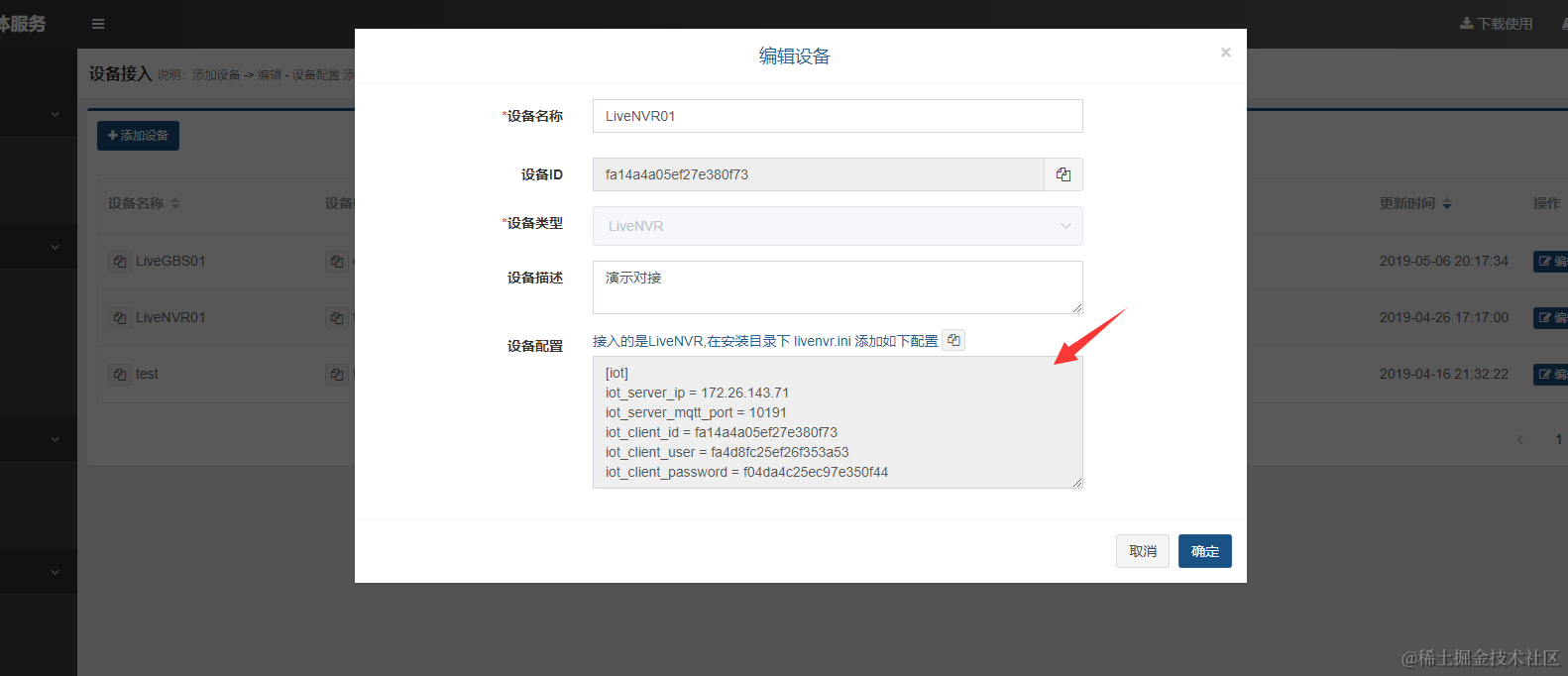
Task: Edit the 设备描述 text area
Action: click(838, 287)
